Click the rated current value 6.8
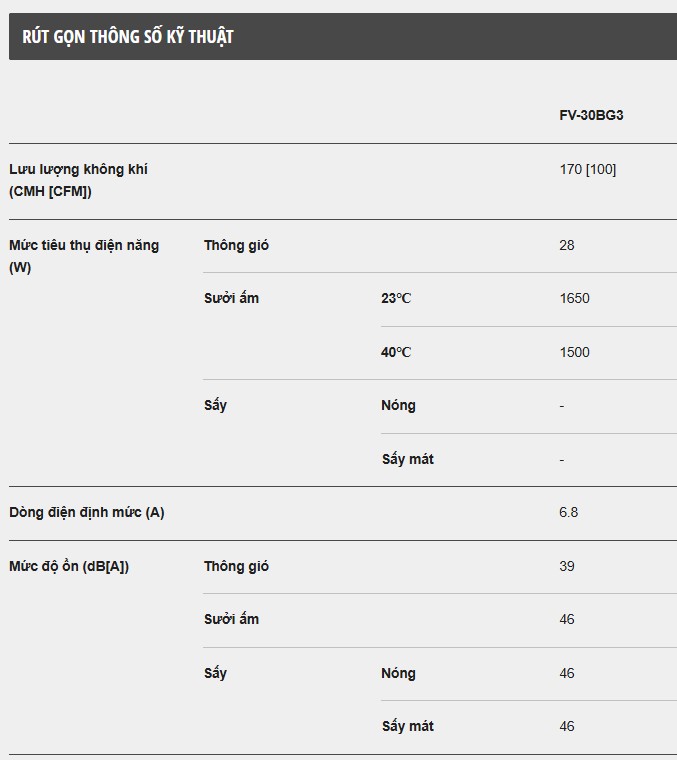This screenshot has width=677, height=760. point(568,512)
